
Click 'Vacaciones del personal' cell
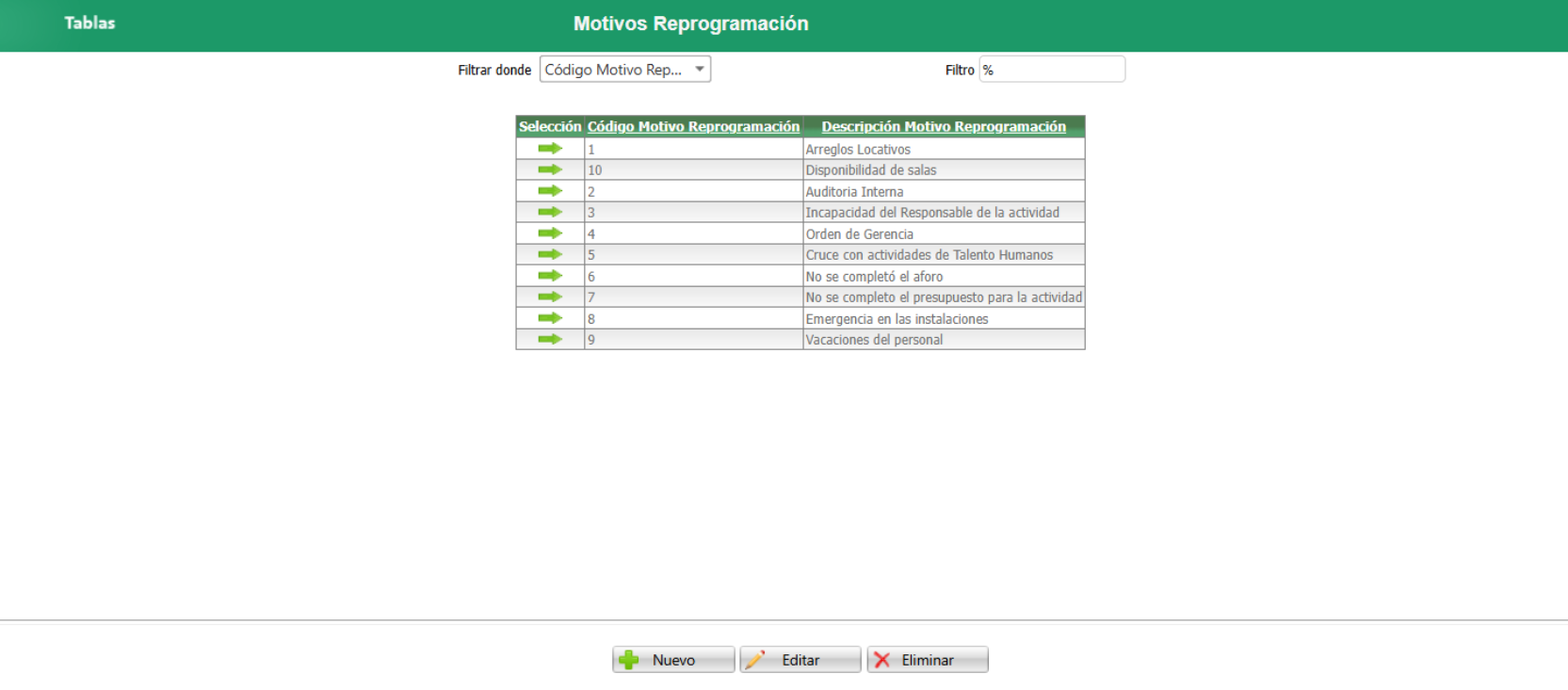point(944,340)
